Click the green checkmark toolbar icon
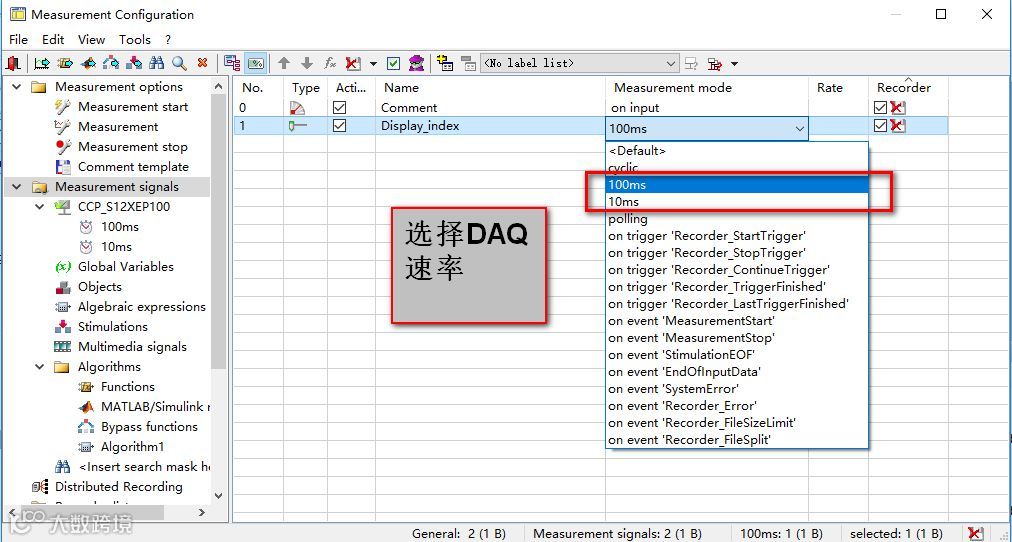The height and width of the screenshot is (542, 1012). tap(394, 63)
